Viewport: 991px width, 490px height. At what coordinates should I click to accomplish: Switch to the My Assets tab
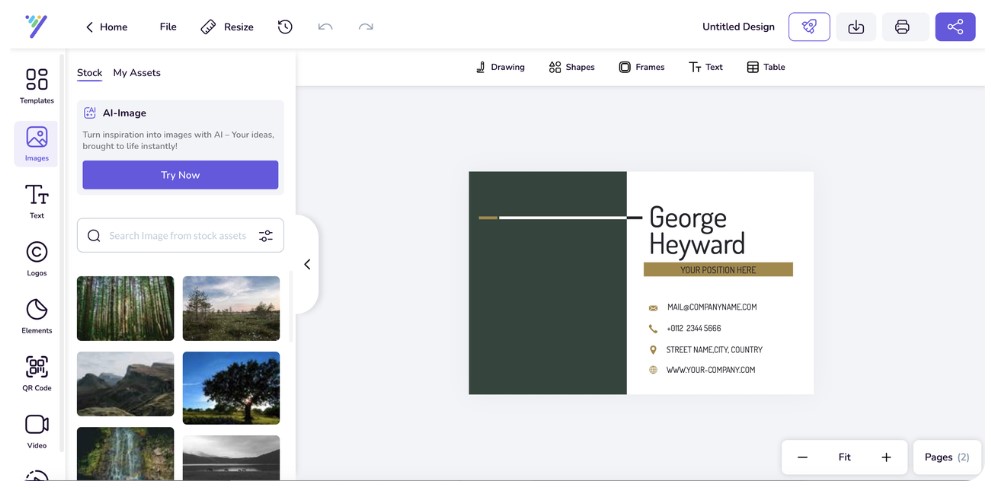tap(137, 73)
